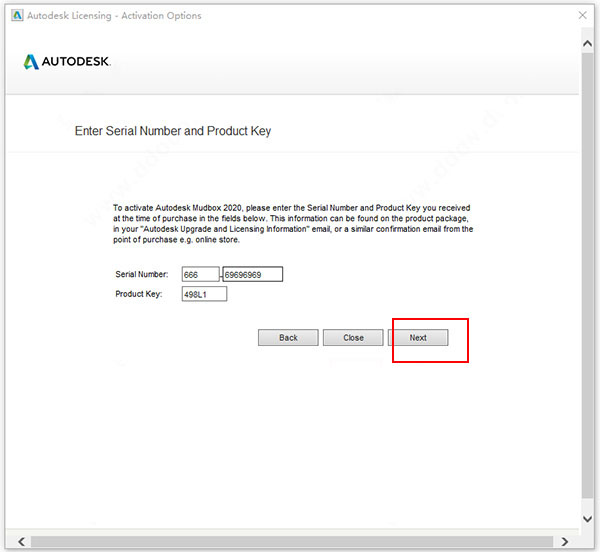This screenshot has height=552, width=600.
Task: Click the Next button
Action: click(418, 337)
